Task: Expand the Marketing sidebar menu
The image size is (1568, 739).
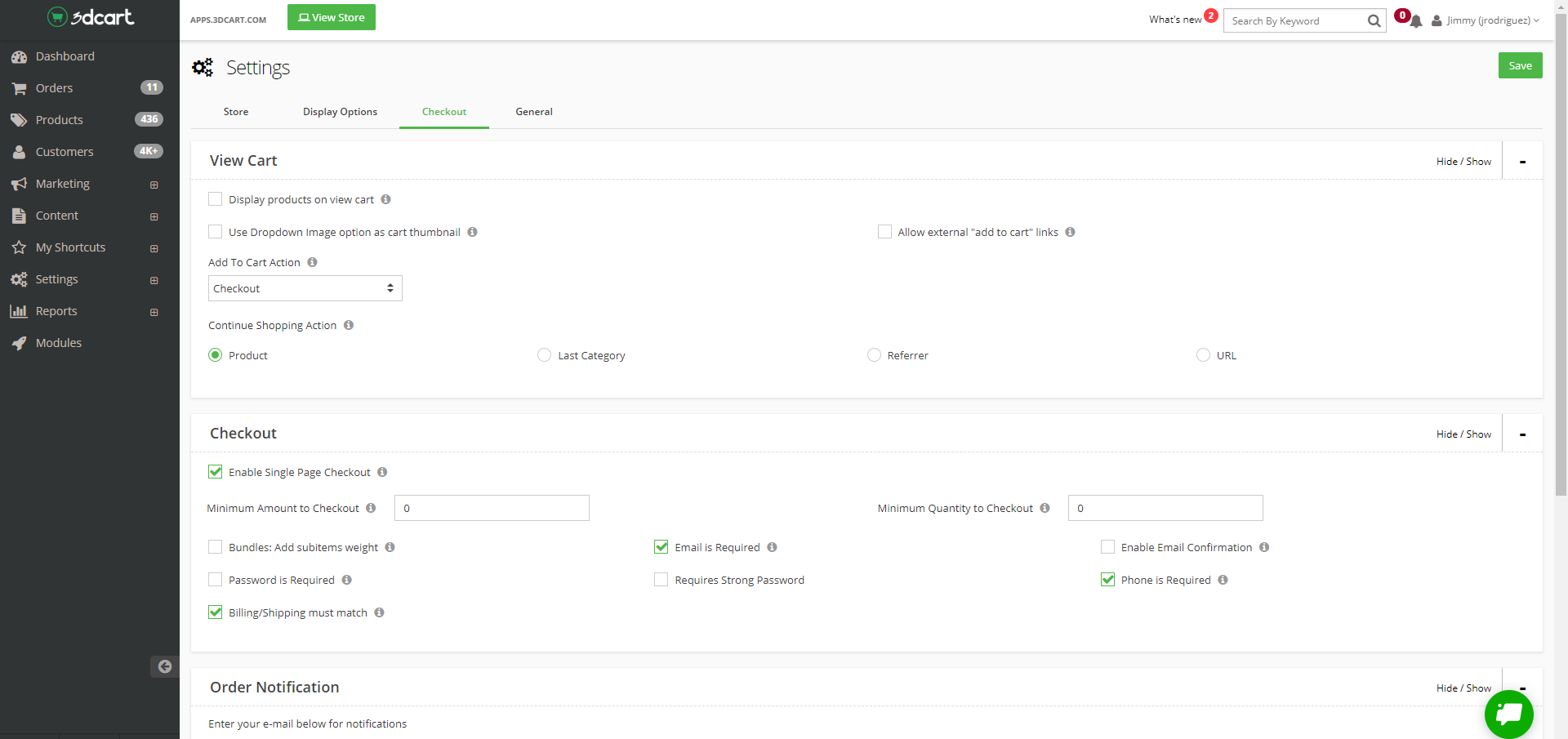Action: pos(154,185)
